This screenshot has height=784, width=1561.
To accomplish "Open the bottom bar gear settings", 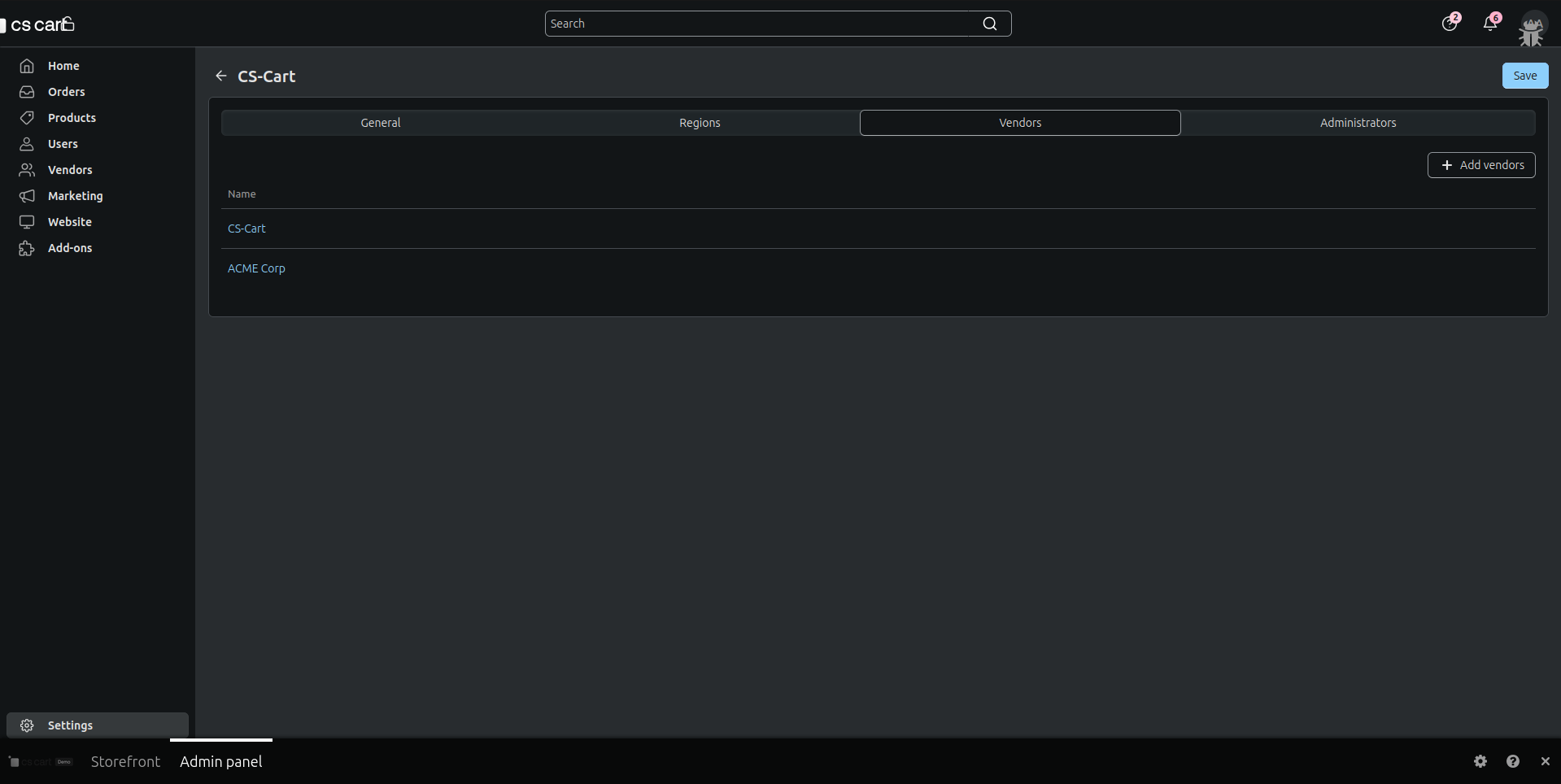I will 1480,761.
